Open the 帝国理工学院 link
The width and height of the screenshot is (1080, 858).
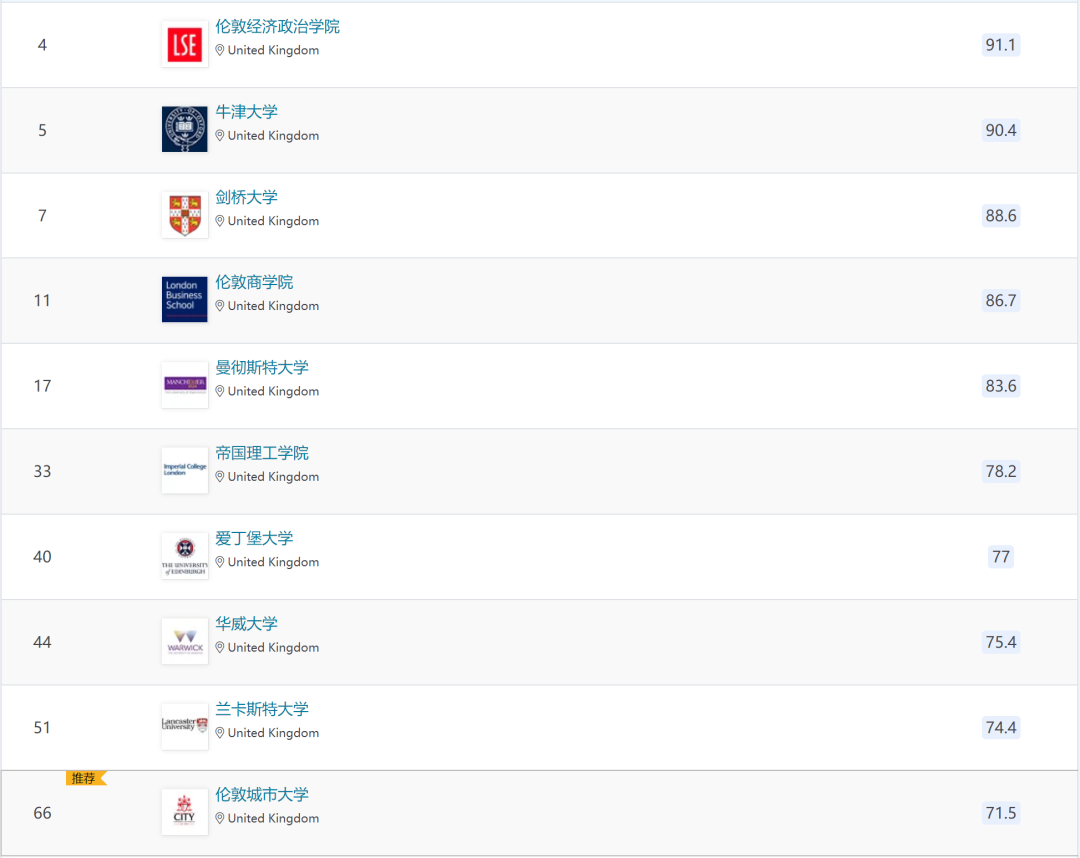point(262,452)
